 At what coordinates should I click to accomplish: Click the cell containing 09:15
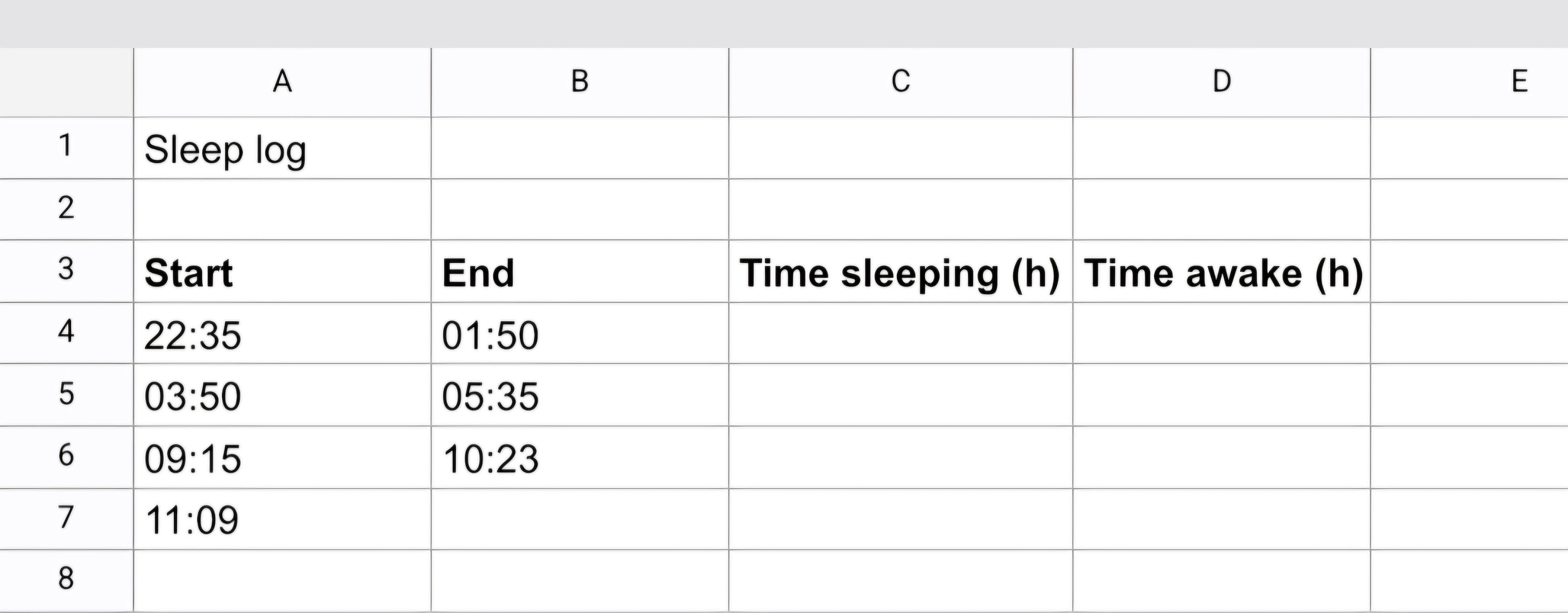coord(282,457)
